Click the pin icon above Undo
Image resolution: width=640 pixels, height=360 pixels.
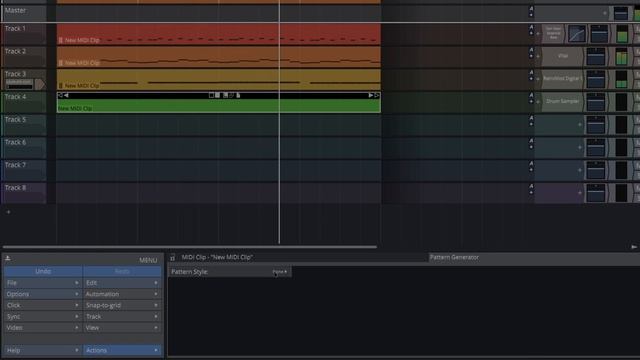click(8, 258)
